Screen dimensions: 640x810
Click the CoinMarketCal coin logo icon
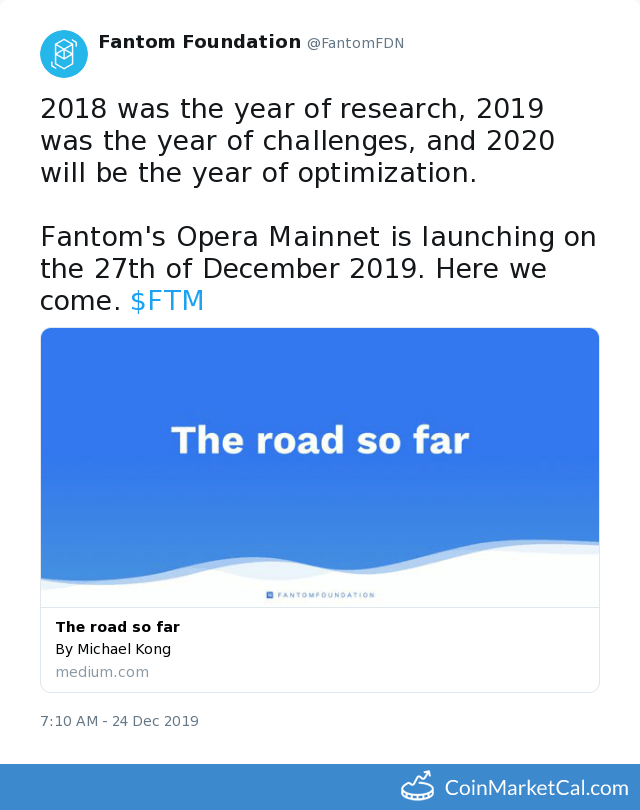pyautogui.click(x=418, y=786)
